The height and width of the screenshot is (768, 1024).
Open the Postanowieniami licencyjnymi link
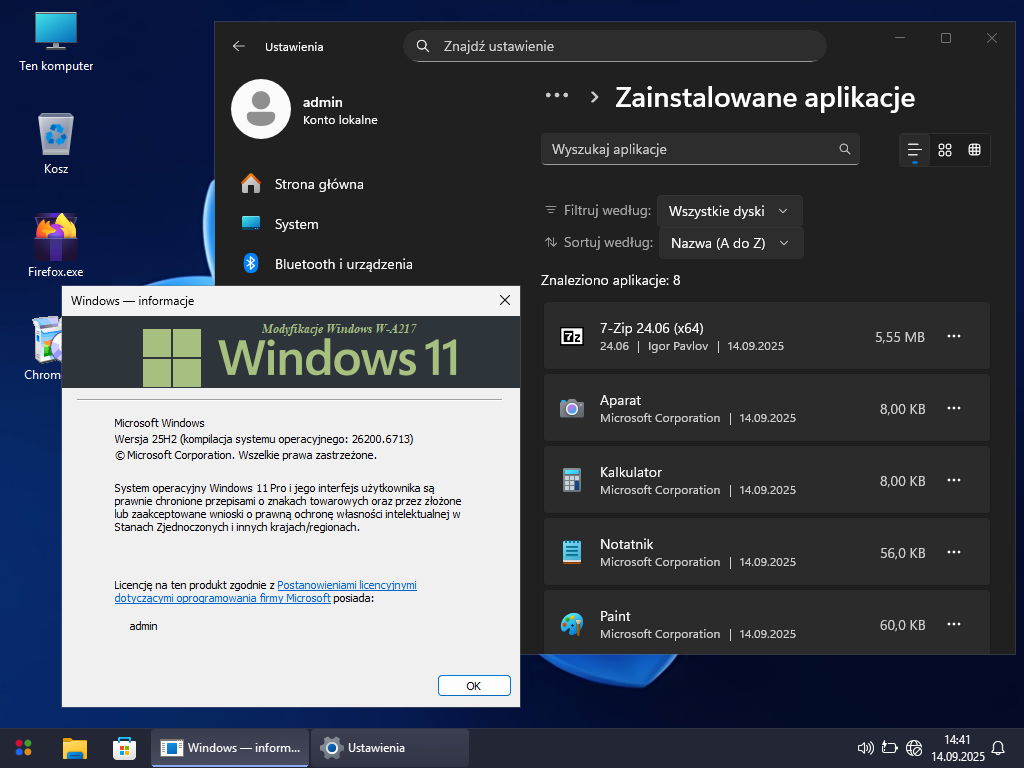(346, 585)
